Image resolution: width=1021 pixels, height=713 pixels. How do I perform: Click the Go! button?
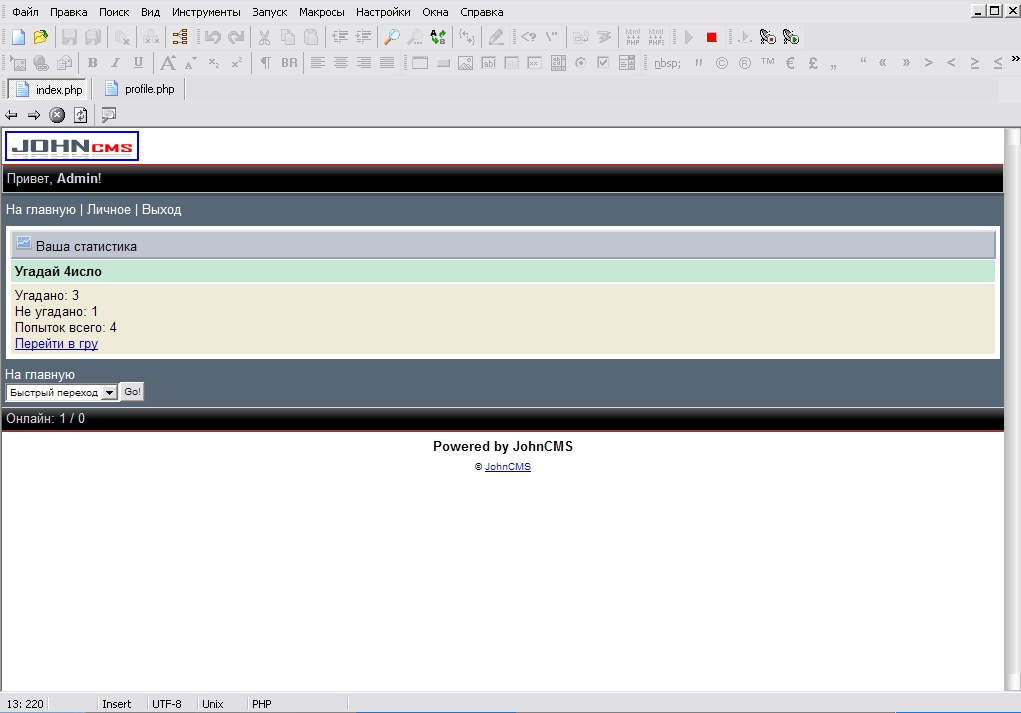click(132, 392)
